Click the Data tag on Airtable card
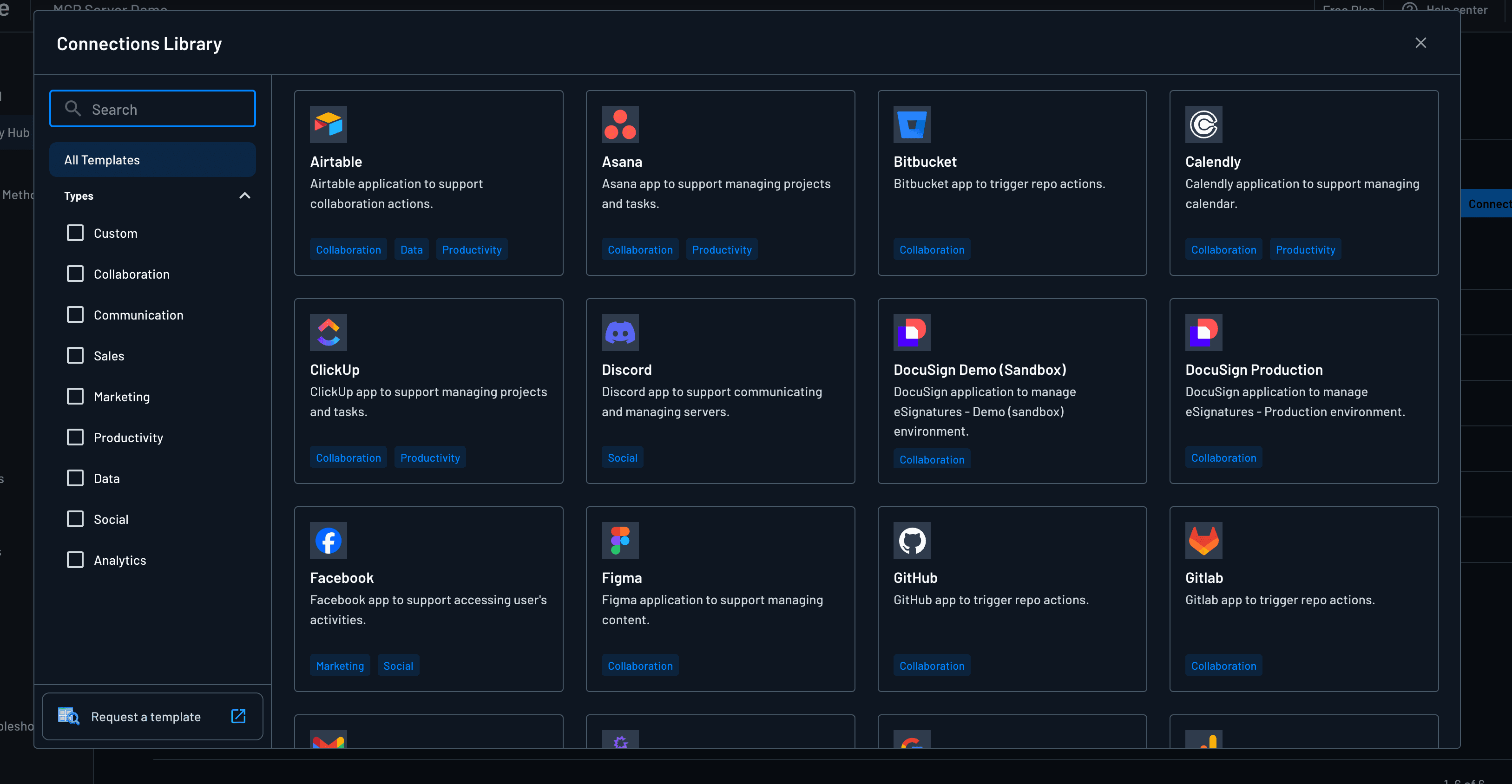This screenshot has height=784, width=1512. tap(412, 249)
